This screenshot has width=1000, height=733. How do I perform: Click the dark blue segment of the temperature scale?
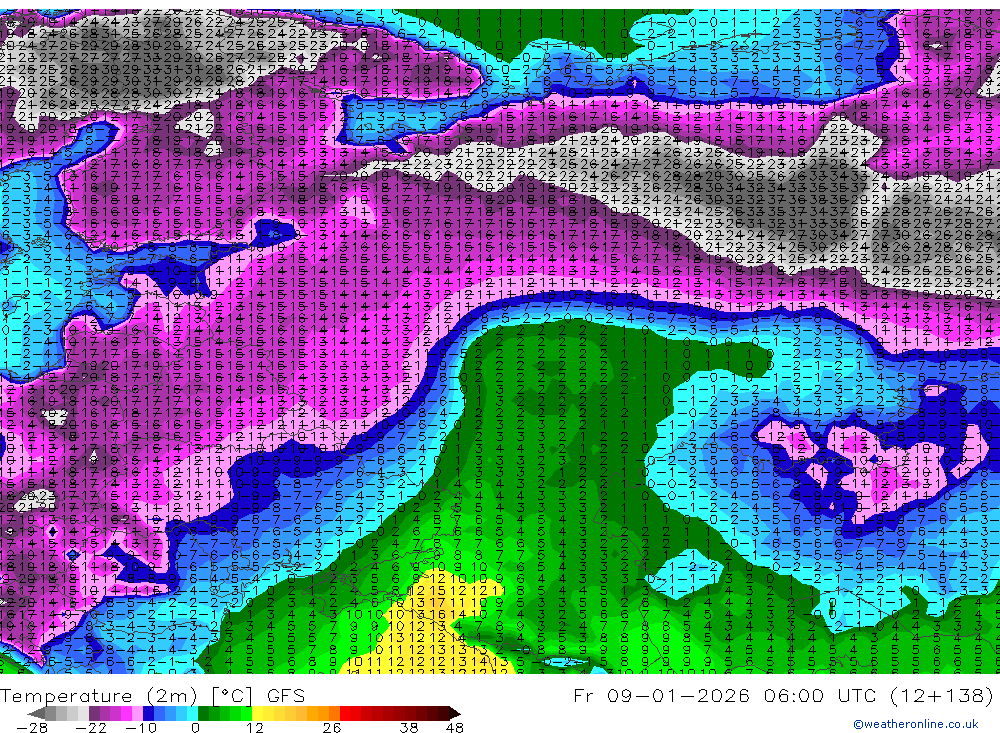pyautogui.click(x=148, y=713)
